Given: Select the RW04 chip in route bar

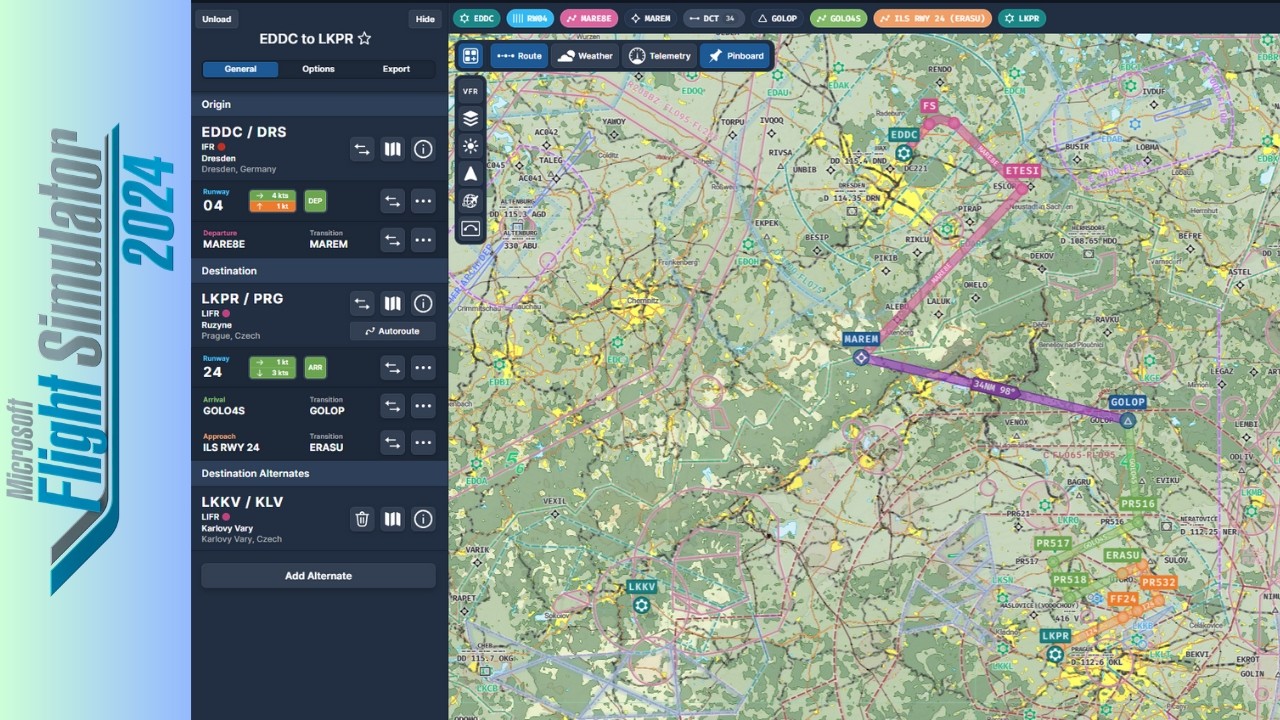Looking at the screenshot, I should coord(530,18).
